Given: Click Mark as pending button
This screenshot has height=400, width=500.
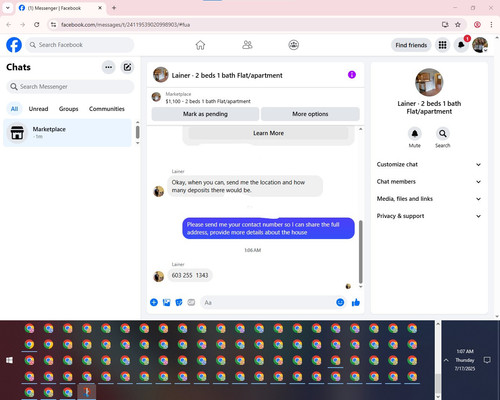Looking at the screenshot, I should pos(205,114).
